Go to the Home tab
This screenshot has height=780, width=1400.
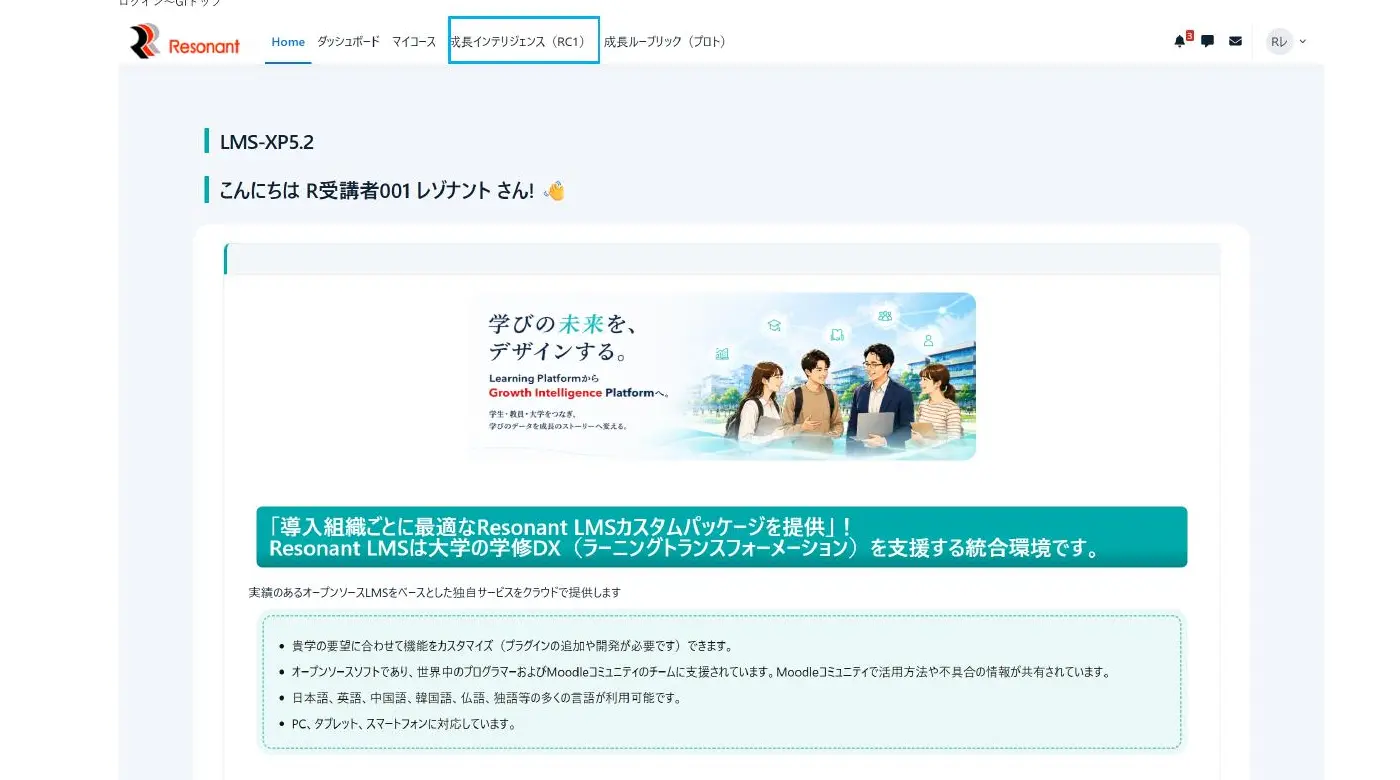click(288, 42)
